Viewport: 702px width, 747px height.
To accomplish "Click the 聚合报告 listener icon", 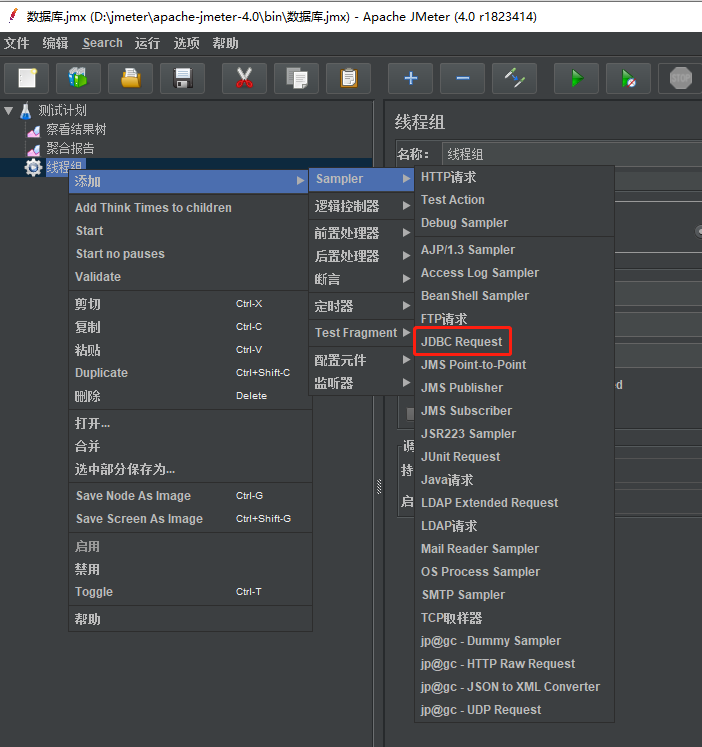I will (x=34, y=149).
